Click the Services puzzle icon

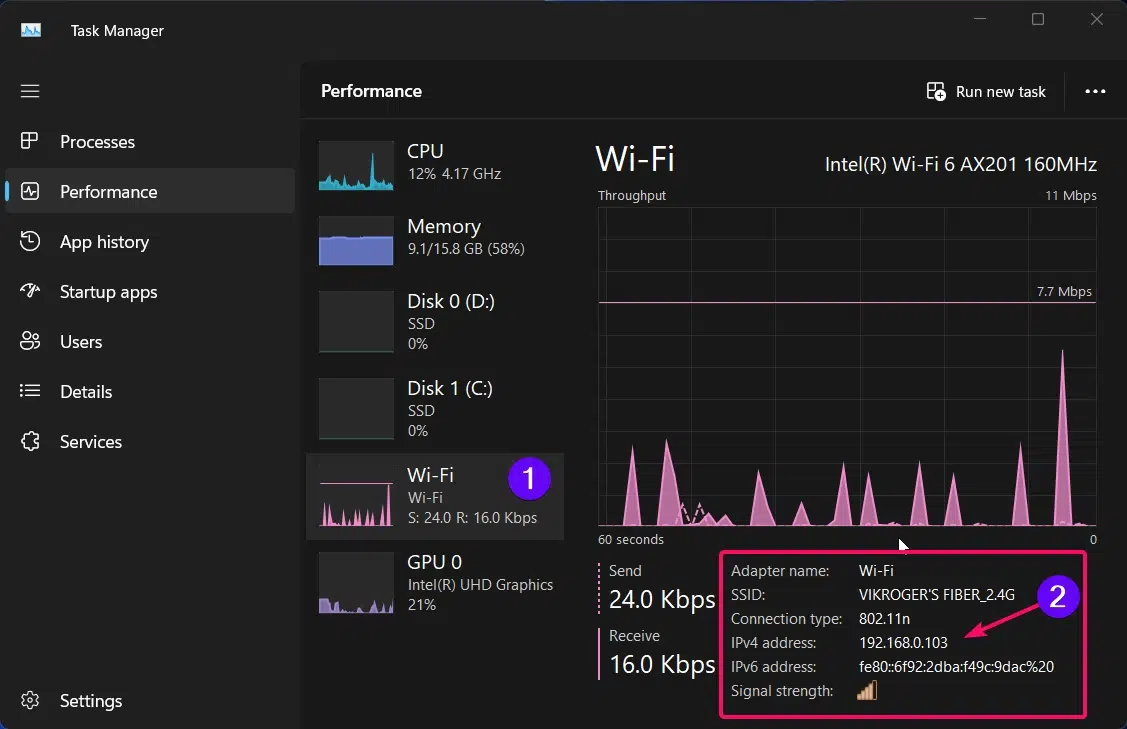click(29, 441)
